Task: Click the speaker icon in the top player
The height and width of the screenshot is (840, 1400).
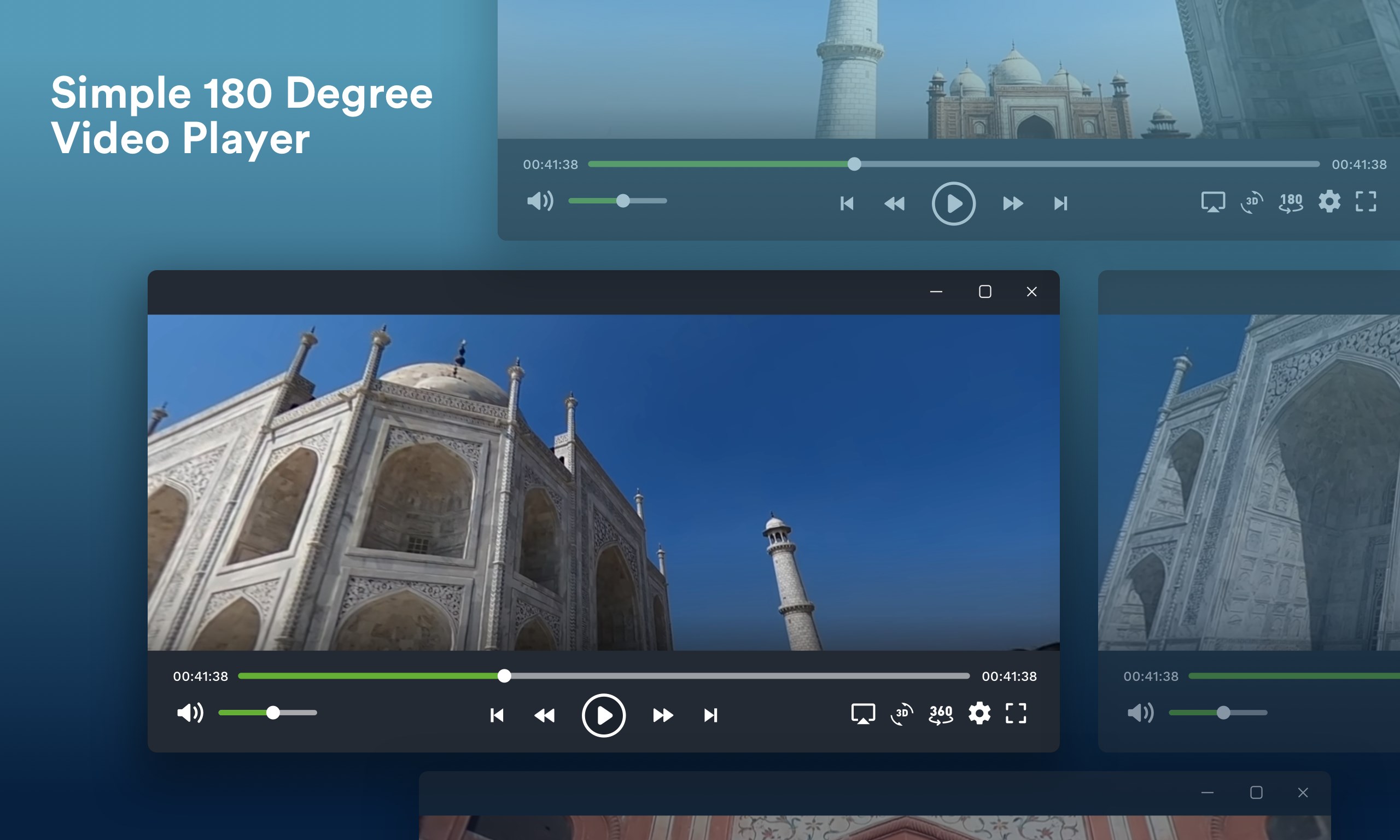Action: click(x=540, y=201)
